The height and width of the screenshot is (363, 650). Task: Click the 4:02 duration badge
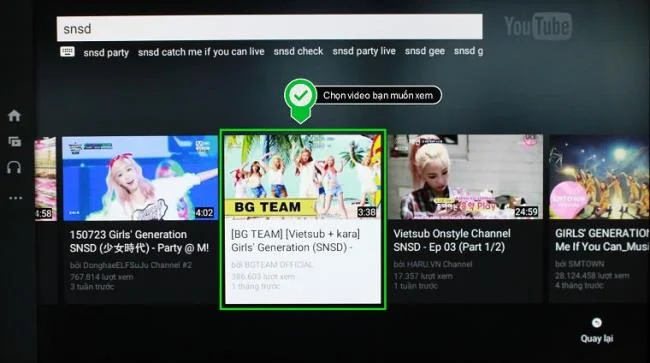204,213
